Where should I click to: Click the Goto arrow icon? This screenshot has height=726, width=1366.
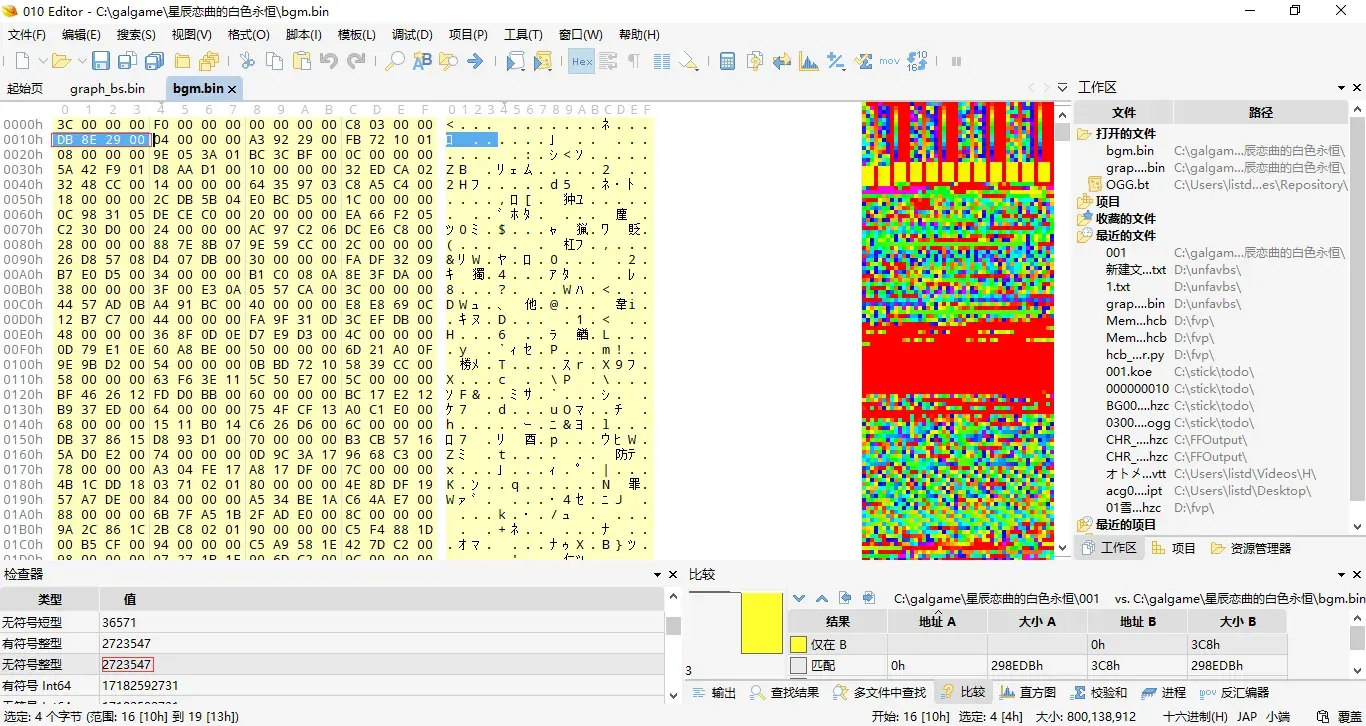(x=475, y=62)
